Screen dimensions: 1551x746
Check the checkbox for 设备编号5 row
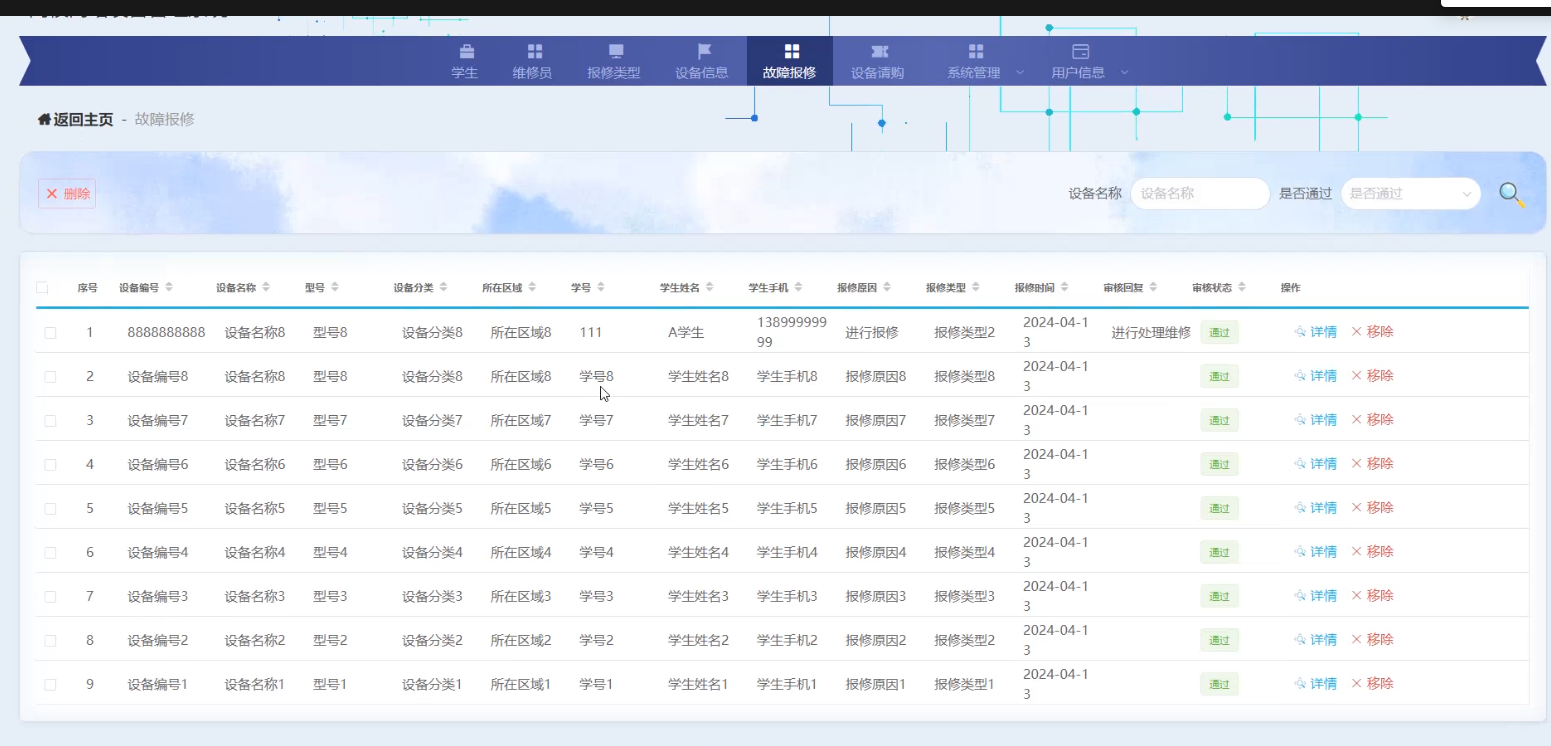50,509
